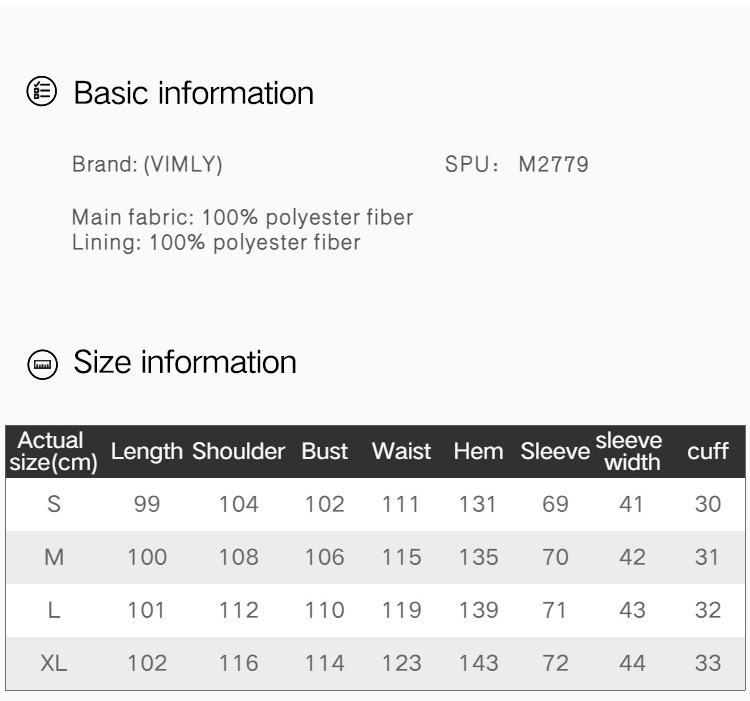
Task: Click the Waist column header
Action: 401,452
